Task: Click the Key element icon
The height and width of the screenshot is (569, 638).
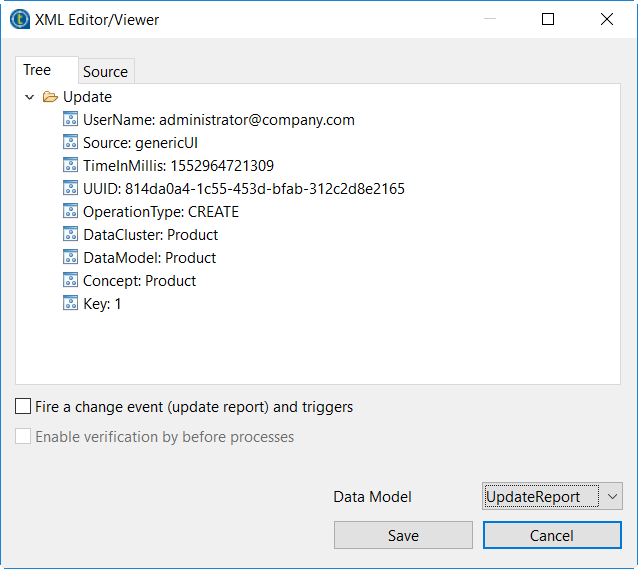Action: [71, 304]
